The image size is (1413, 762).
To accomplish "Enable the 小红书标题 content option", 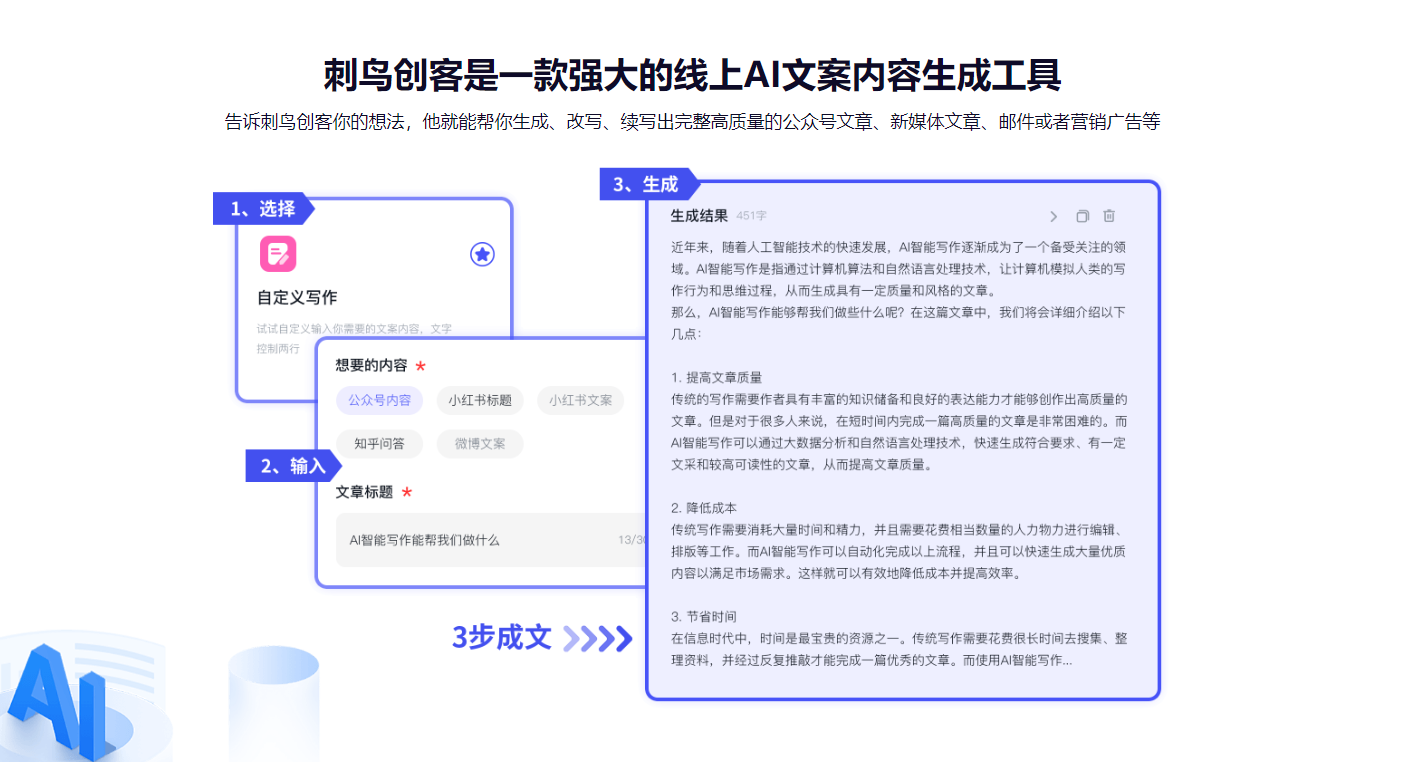I will point(480,400).
